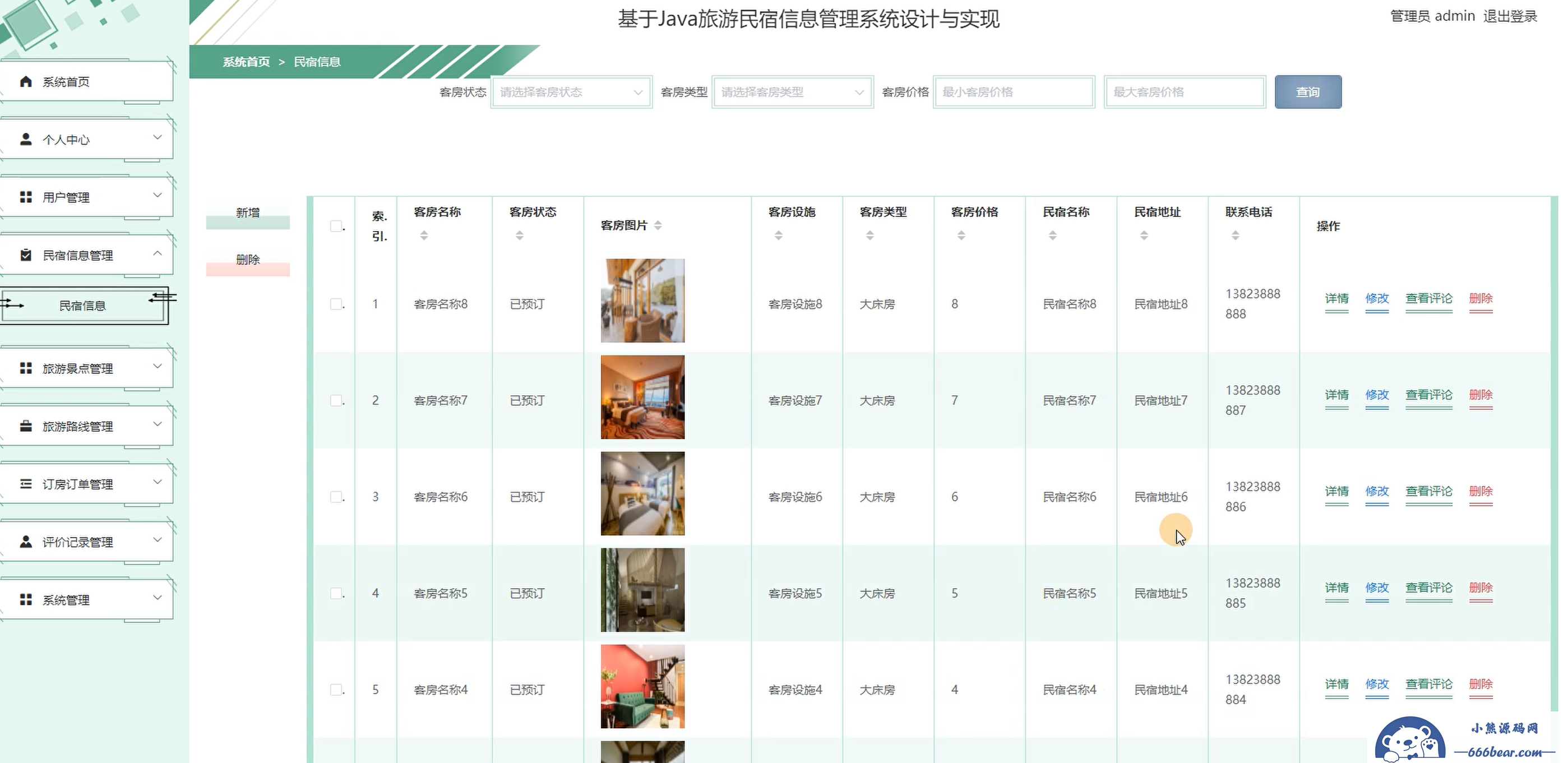Click the 最小客房价格 input field
This screenshot has height=763, width=1568.
point(1014,92)
